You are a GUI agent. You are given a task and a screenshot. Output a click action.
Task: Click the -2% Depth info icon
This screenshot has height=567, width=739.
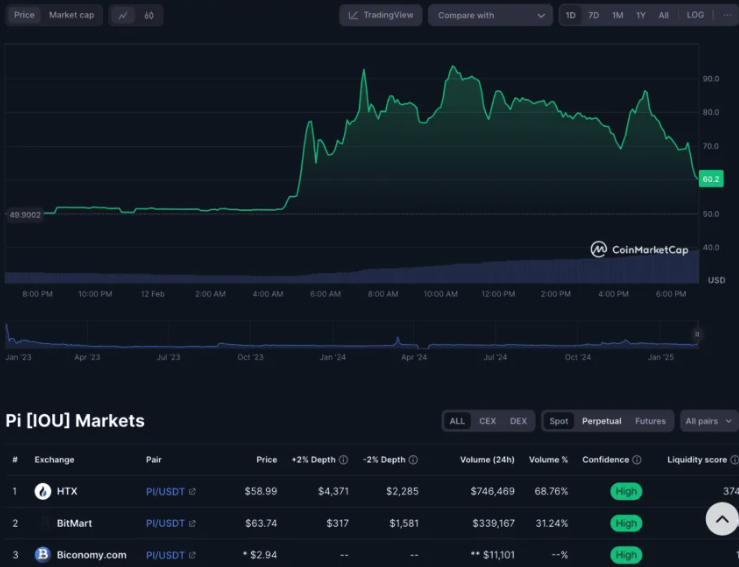[413, 460]
